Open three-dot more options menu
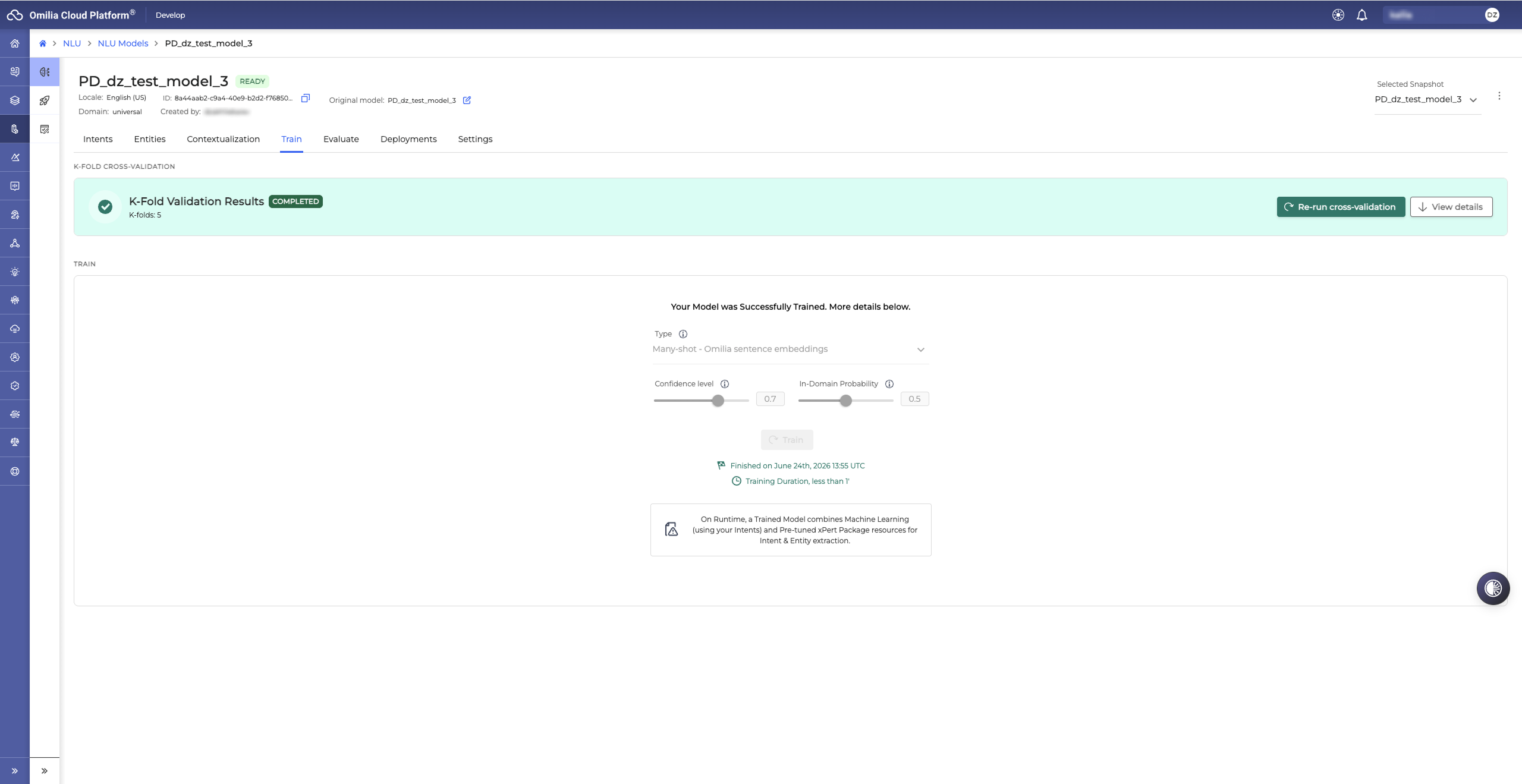The height and width of the screenshot is (784, 1522). [x=1499, y=96]
